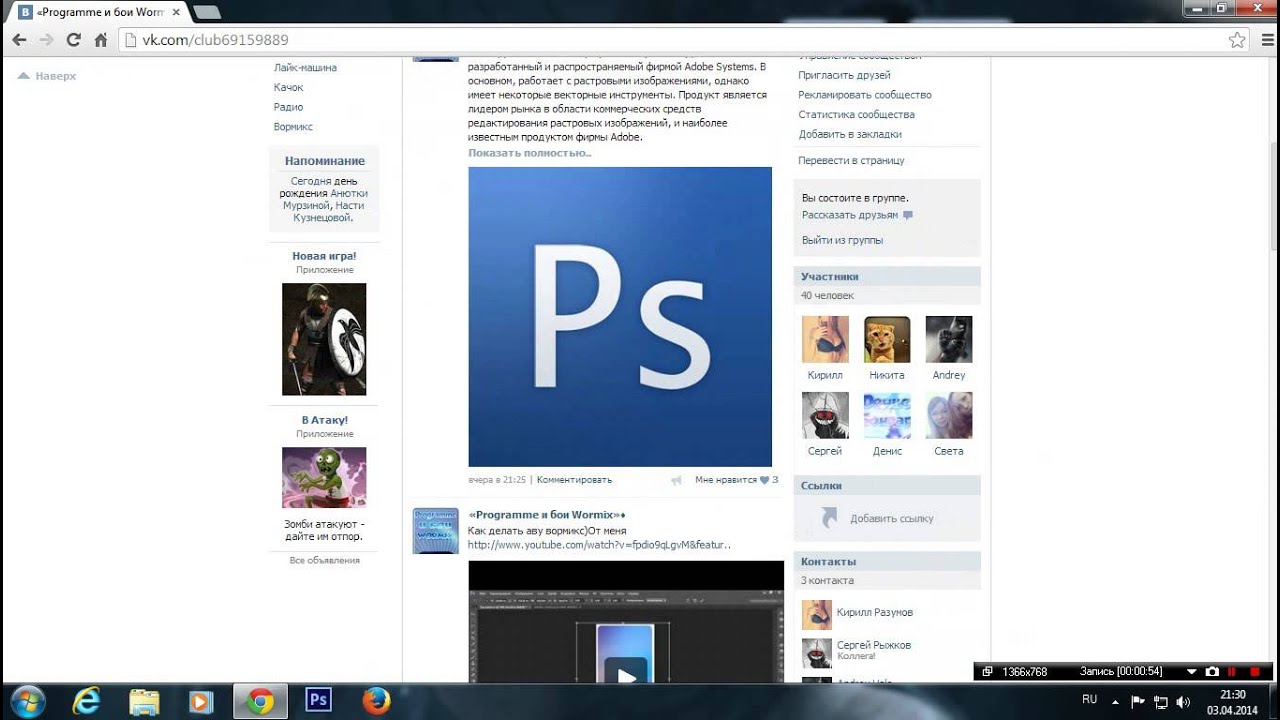Viewport: 1280px width, 720px height.
Task: Open the Участники members header
Action: pos(830,277)
